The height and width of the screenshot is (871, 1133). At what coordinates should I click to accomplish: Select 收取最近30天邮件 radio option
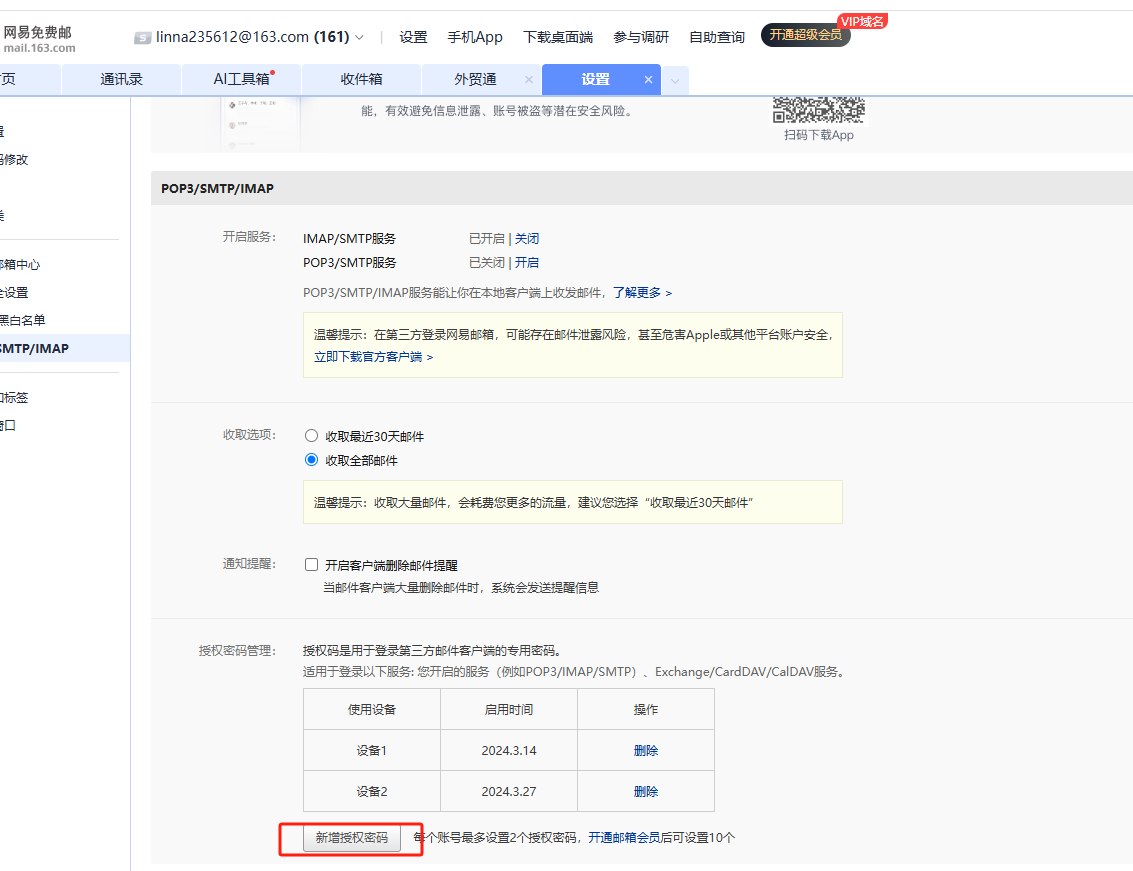[311, 437]
